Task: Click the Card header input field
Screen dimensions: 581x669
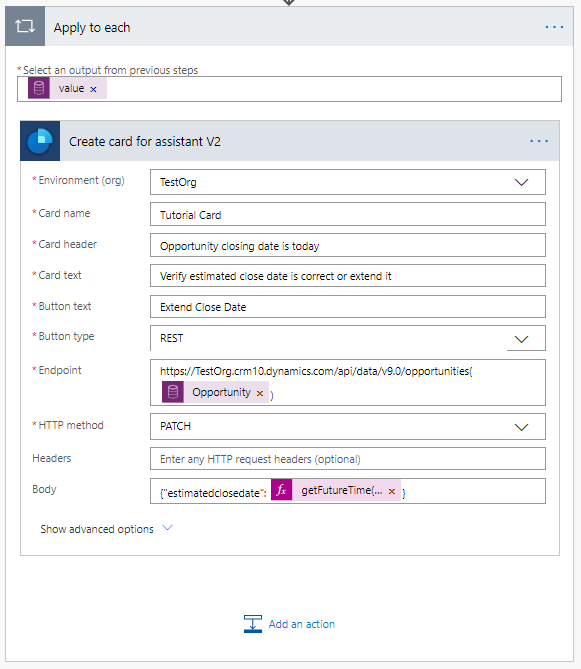Action: [x=348, y=245]
